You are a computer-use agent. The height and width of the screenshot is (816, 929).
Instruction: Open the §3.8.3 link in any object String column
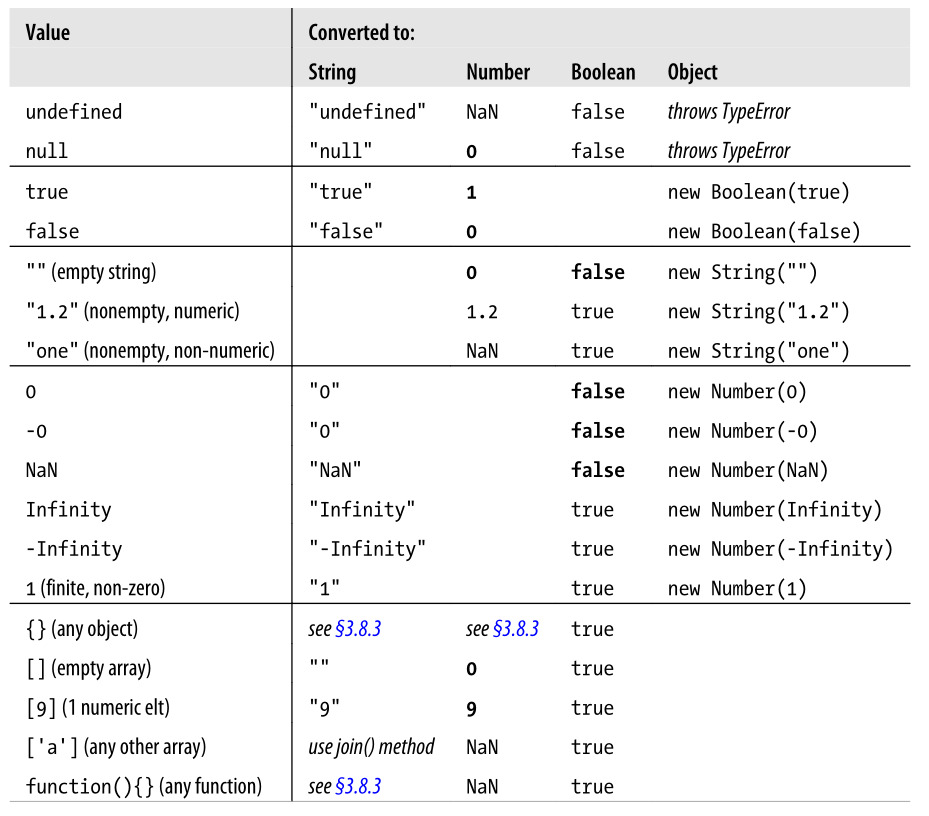pos(358,629)
